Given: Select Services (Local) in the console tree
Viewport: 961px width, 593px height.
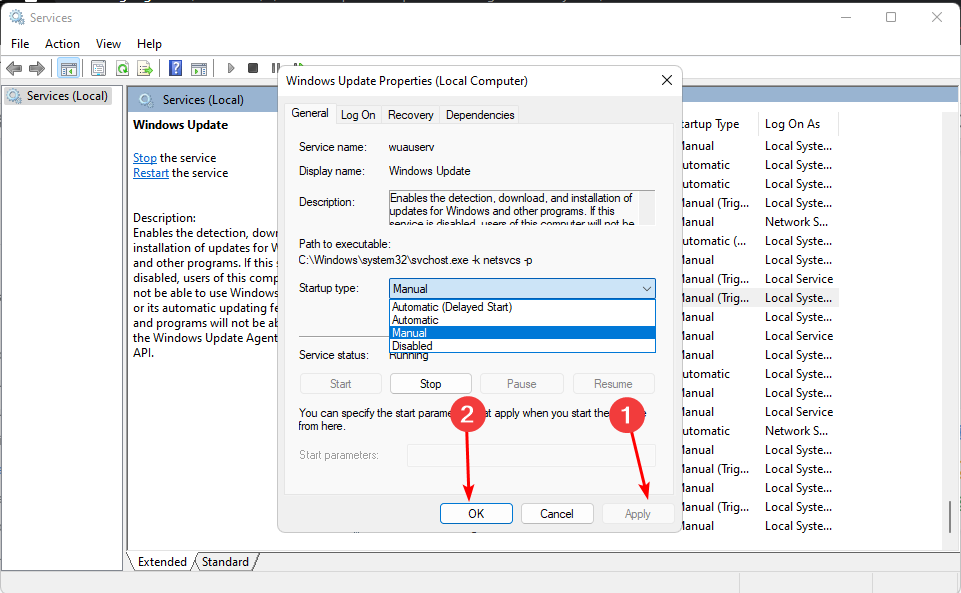Looking at the screenshot, I should [x=66, y=96].
